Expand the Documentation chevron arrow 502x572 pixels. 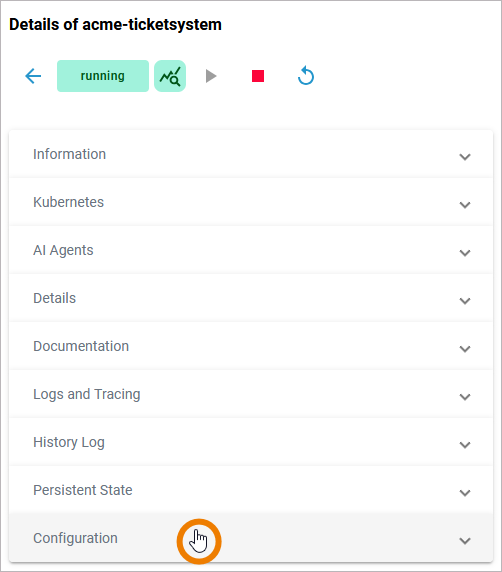point(465,349)
